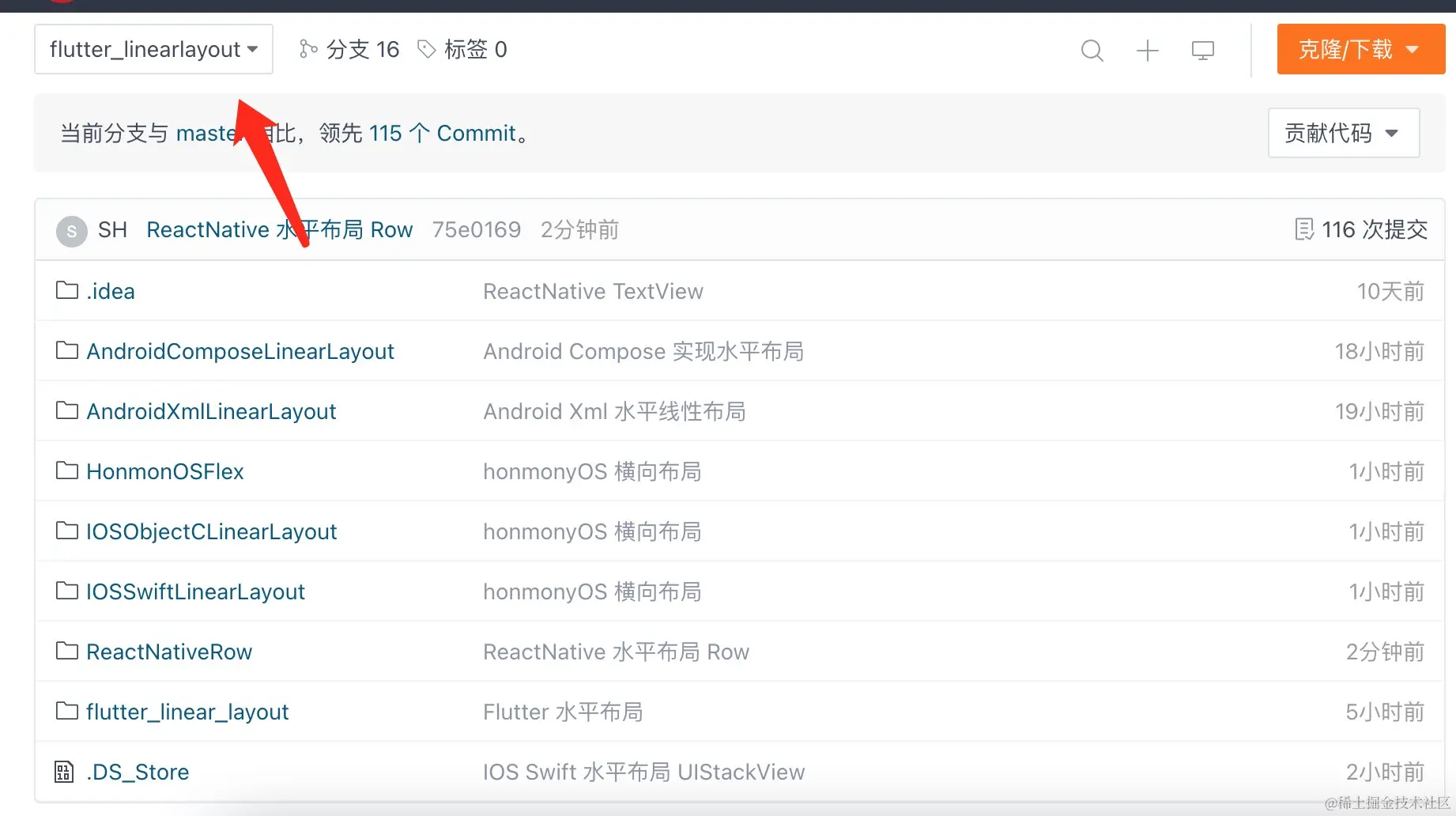Click the 2分钟前 time in the commit header
This screenshot has width=1456, height=816.
(x=579, y=229)
